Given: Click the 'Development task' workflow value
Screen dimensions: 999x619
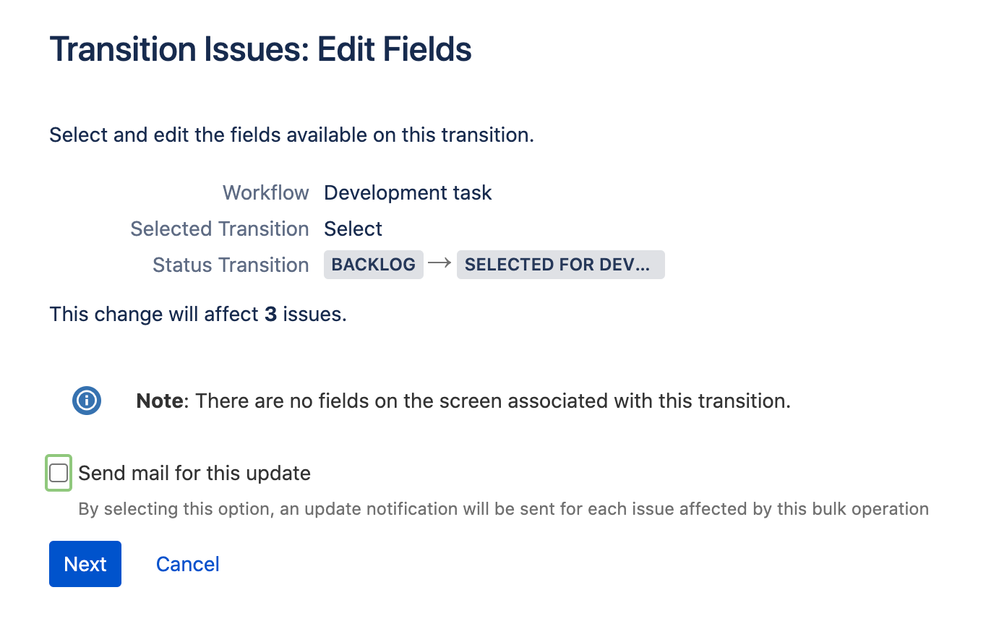Looking at the screenshot, I should coord(408,192).
